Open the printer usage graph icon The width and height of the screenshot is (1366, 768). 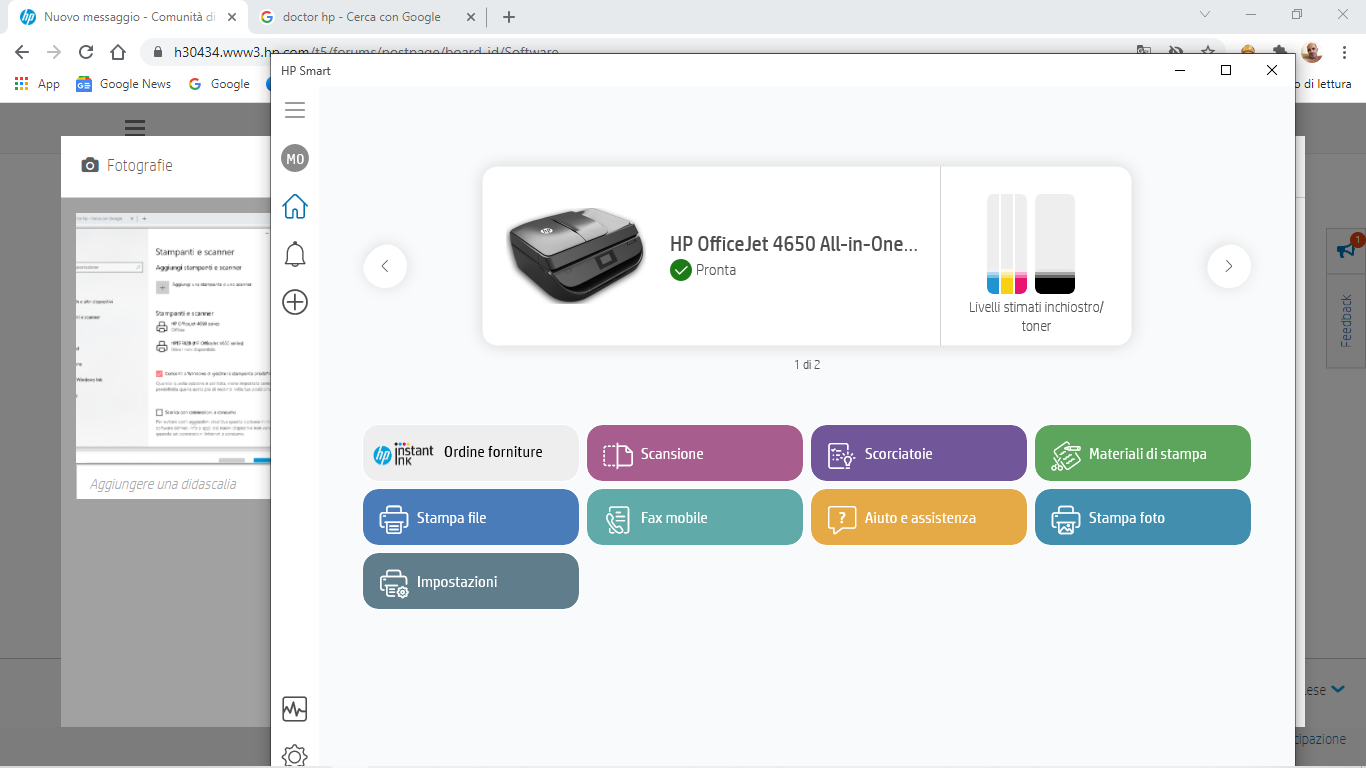pyautogui.click(x=294, y=709)
